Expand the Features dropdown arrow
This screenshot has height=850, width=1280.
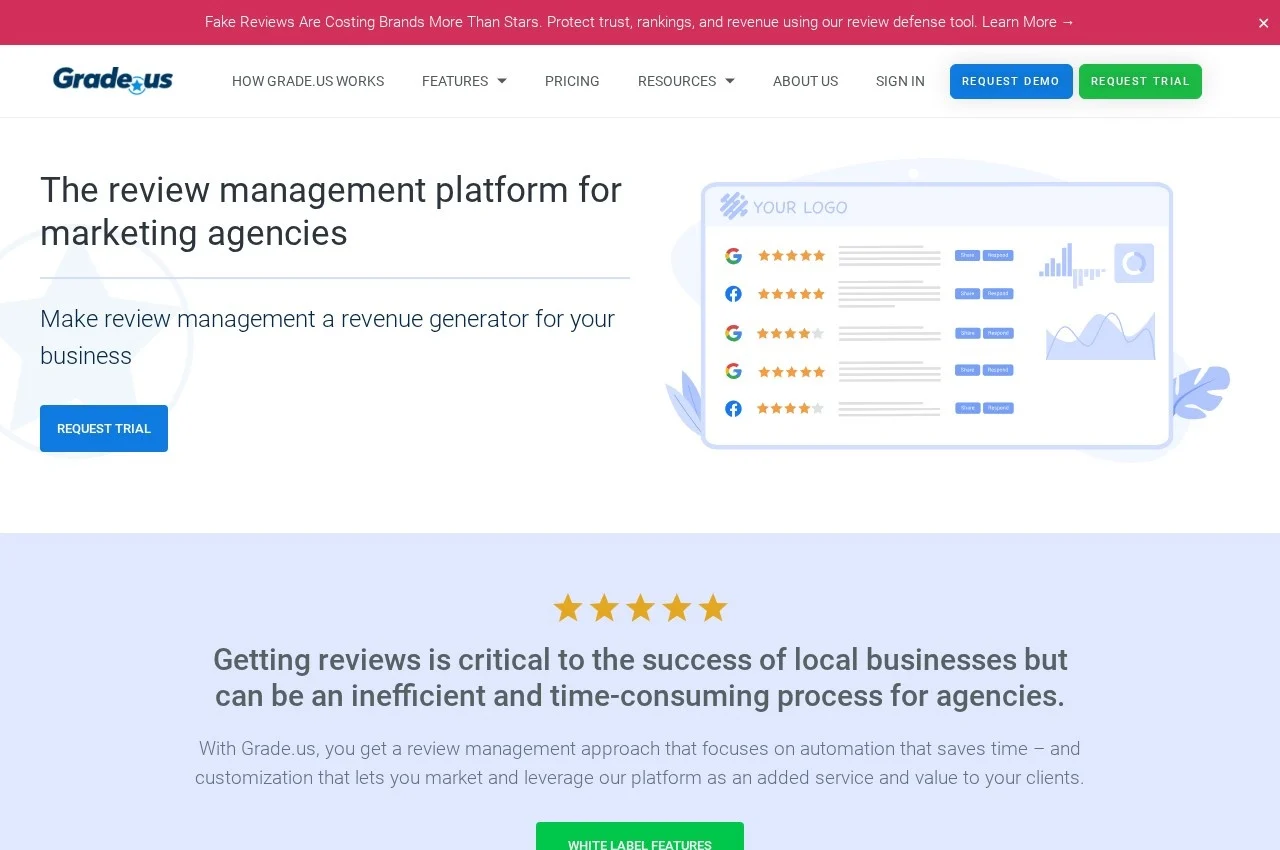(502, 81)
